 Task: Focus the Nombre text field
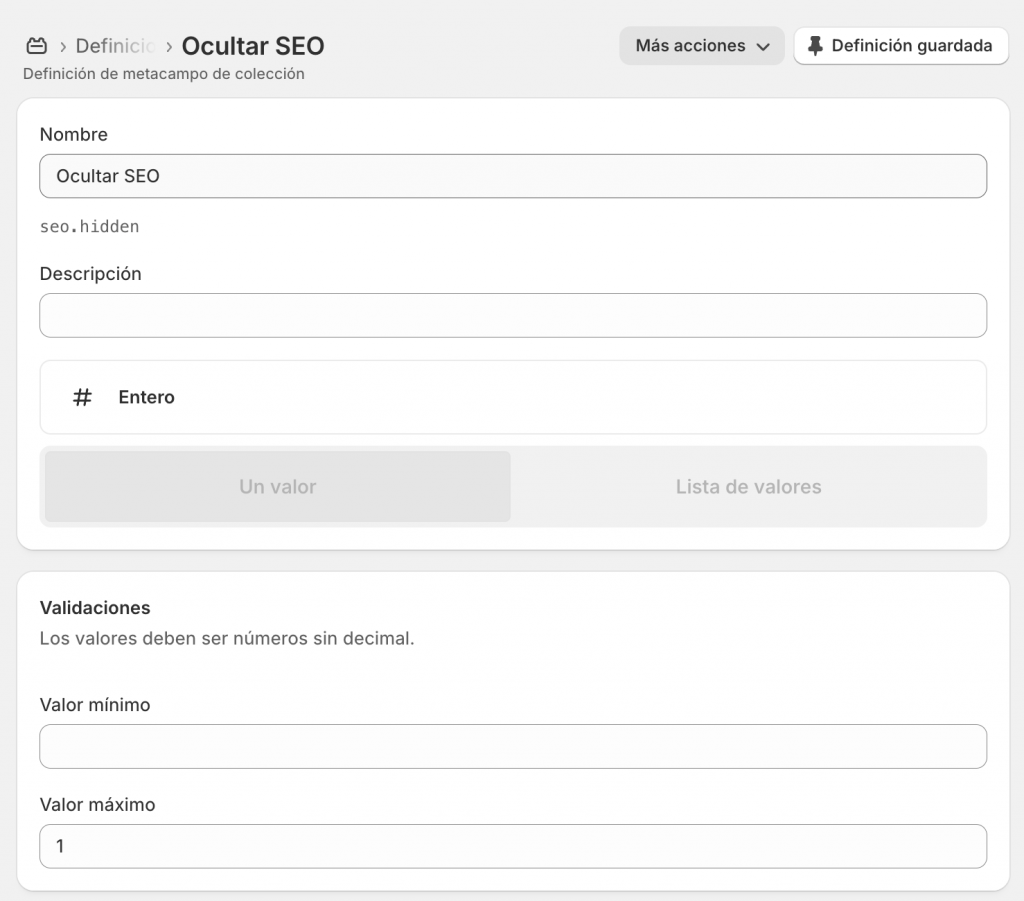pos(512,176)
